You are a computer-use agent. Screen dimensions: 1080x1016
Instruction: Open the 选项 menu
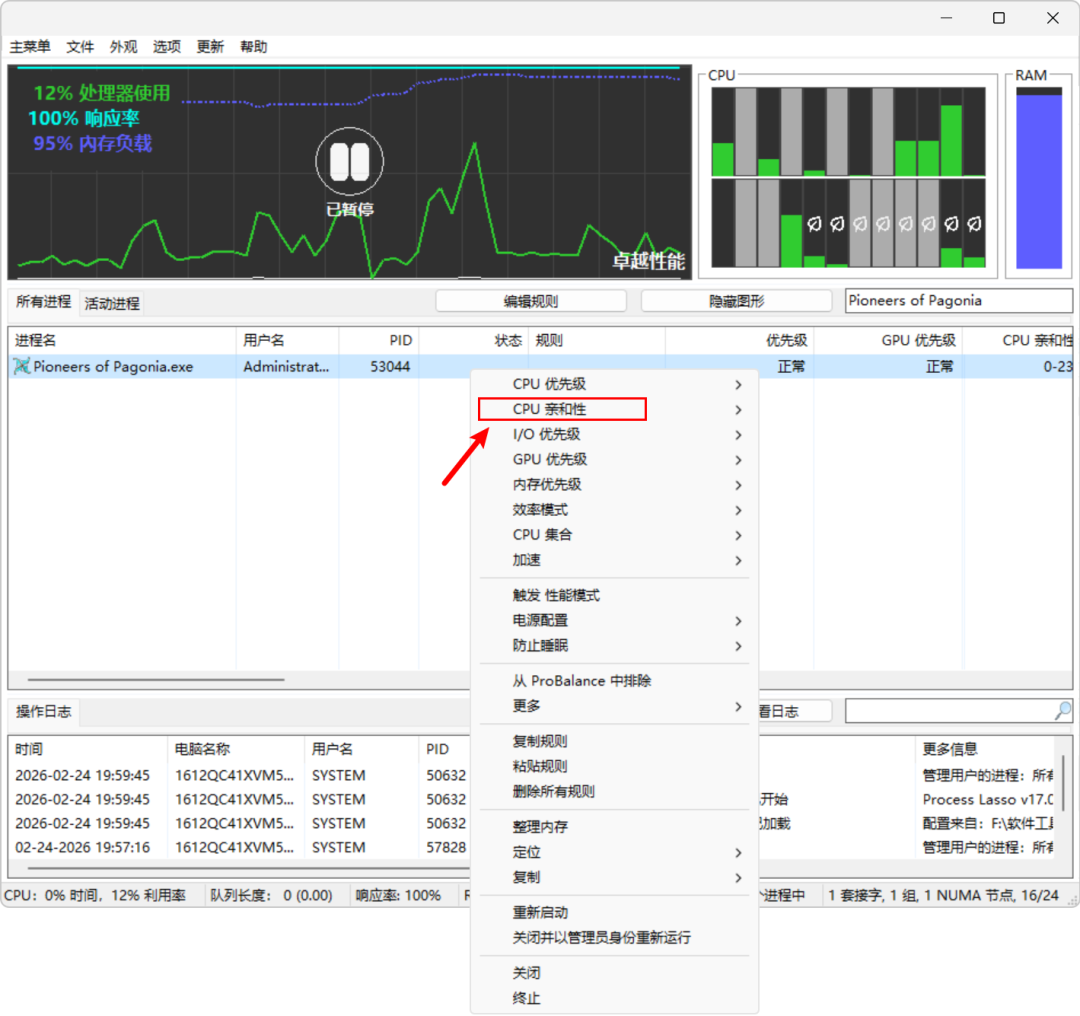(x=167, y=47)
